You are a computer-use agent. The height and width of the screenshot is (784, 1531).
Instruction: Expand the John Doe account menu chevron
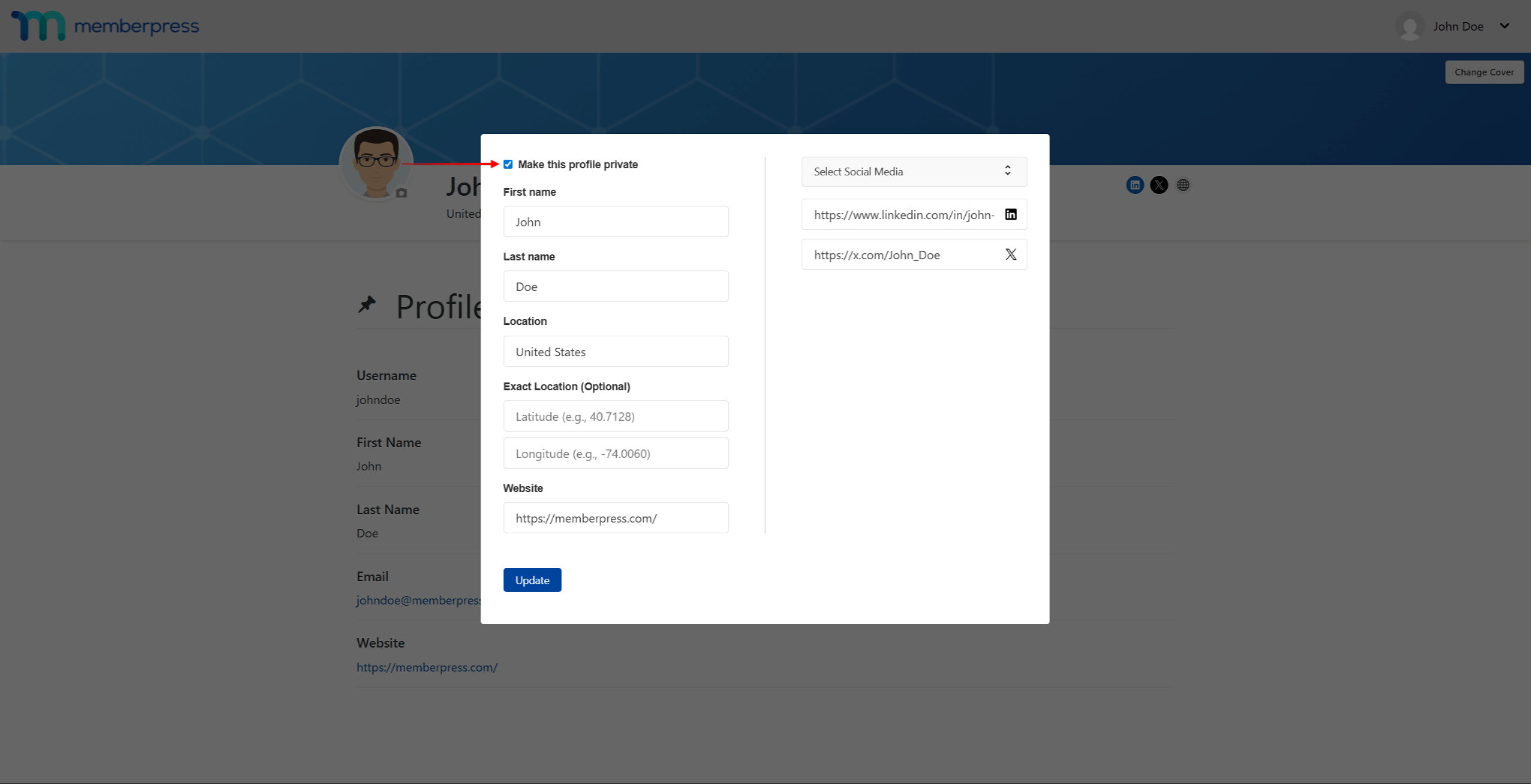point(1504,26)
